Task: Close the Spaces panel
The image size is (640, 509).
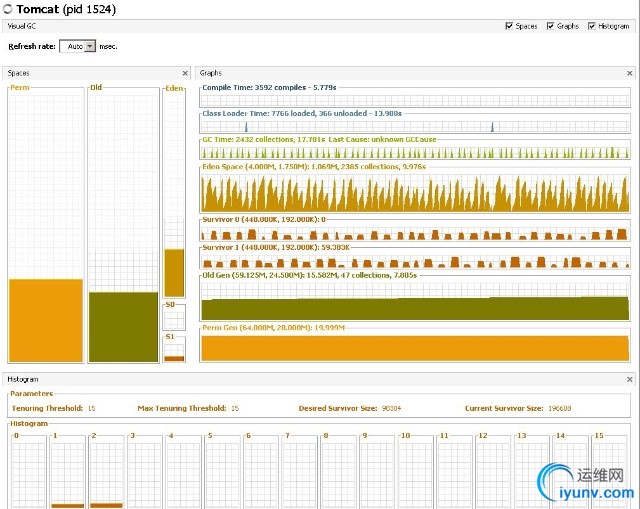Action: 185,73
